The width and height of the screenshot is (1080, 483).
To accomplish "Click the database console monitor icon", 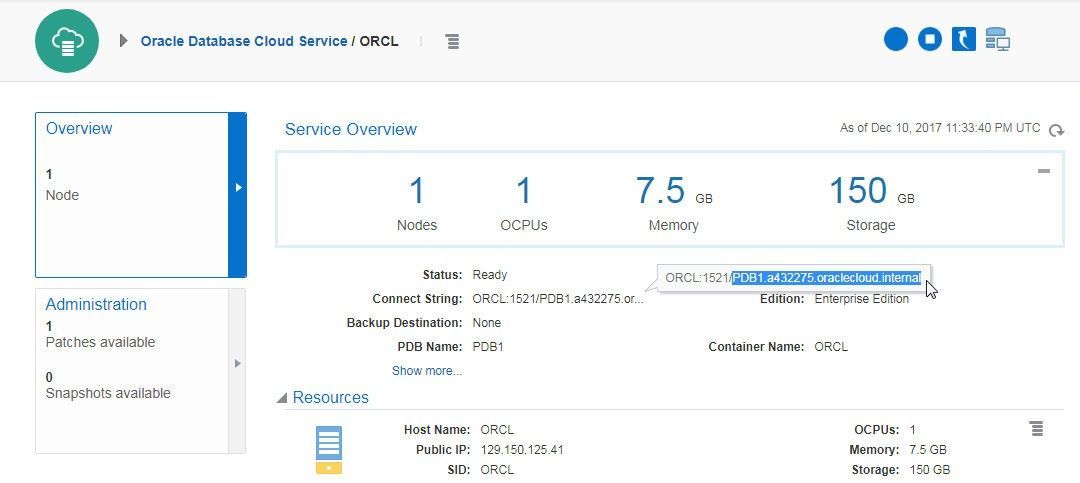I will (997, 39).
